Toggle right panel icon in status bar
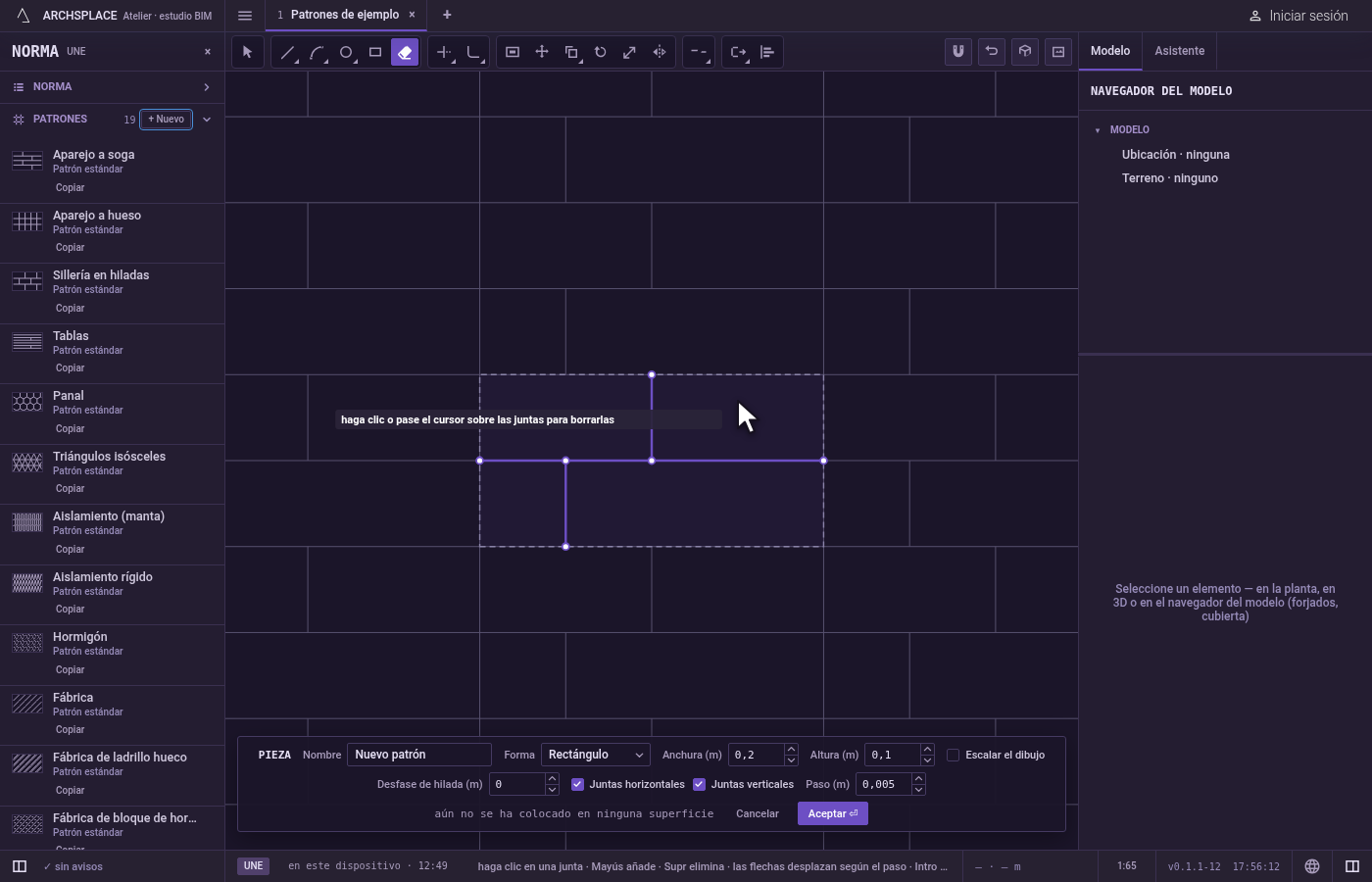The height and width of the screenshot is (882, 1372). point(1352,866)
